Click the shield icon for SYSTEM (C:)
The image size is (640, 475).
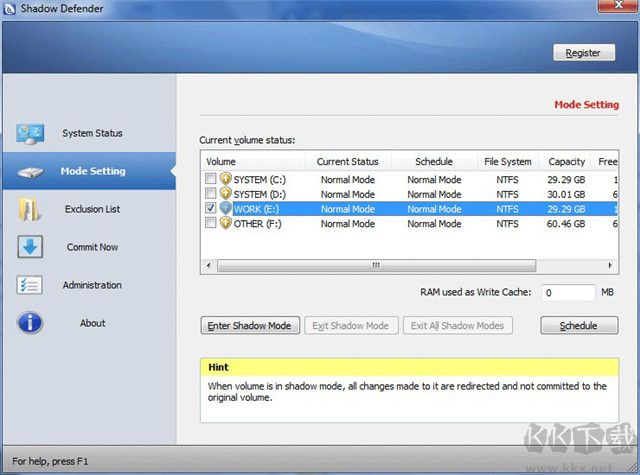[x=225, y=180]
